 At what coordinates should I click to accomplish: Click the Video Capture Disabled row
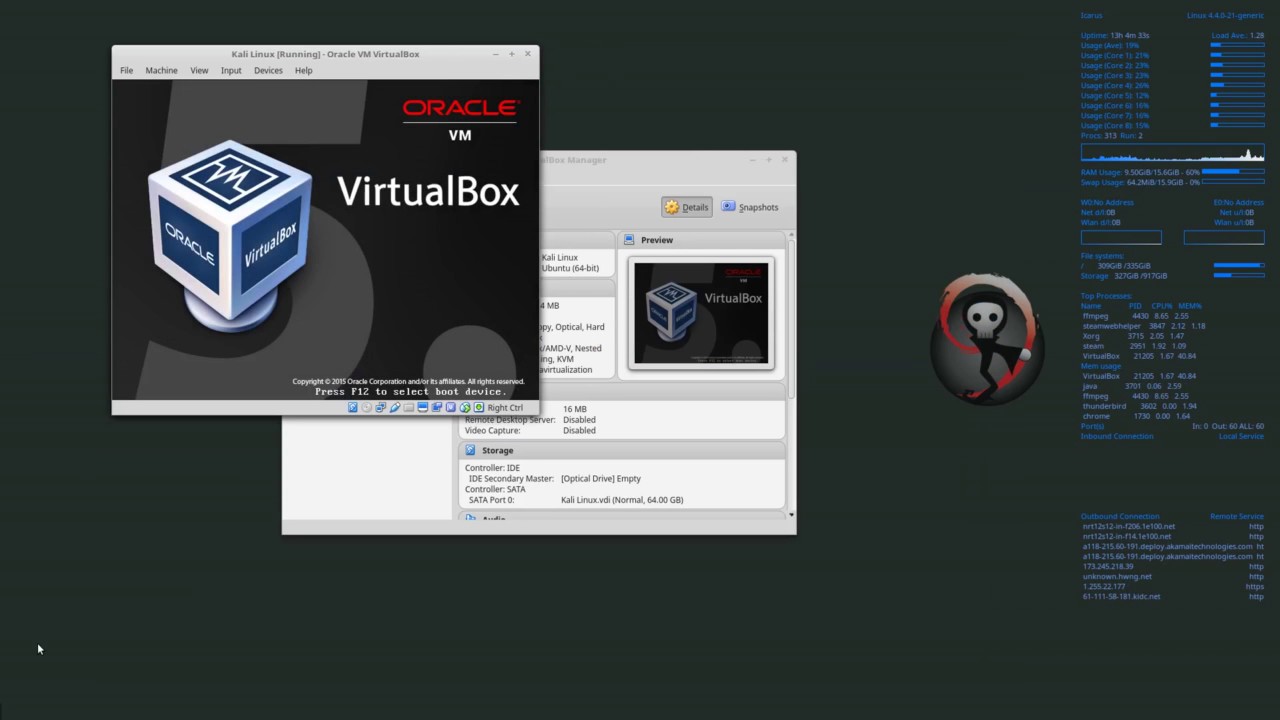[x=530, y=430]
